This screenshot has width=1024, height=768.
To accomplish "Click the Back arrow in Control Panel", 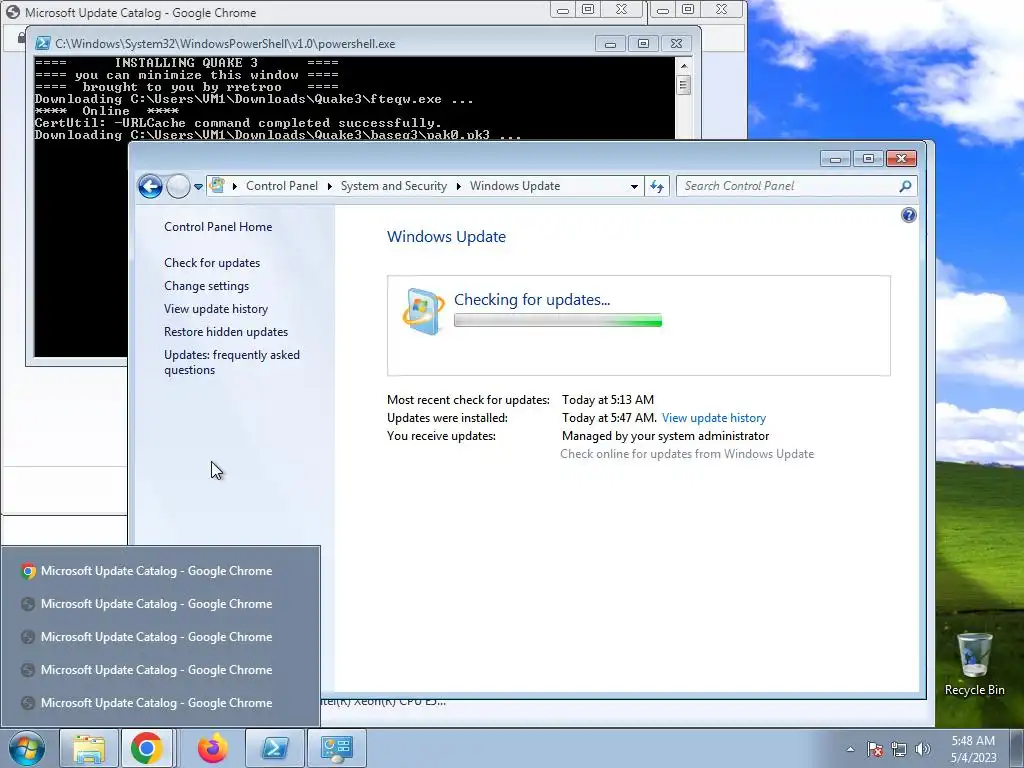I will click(150, 187).
